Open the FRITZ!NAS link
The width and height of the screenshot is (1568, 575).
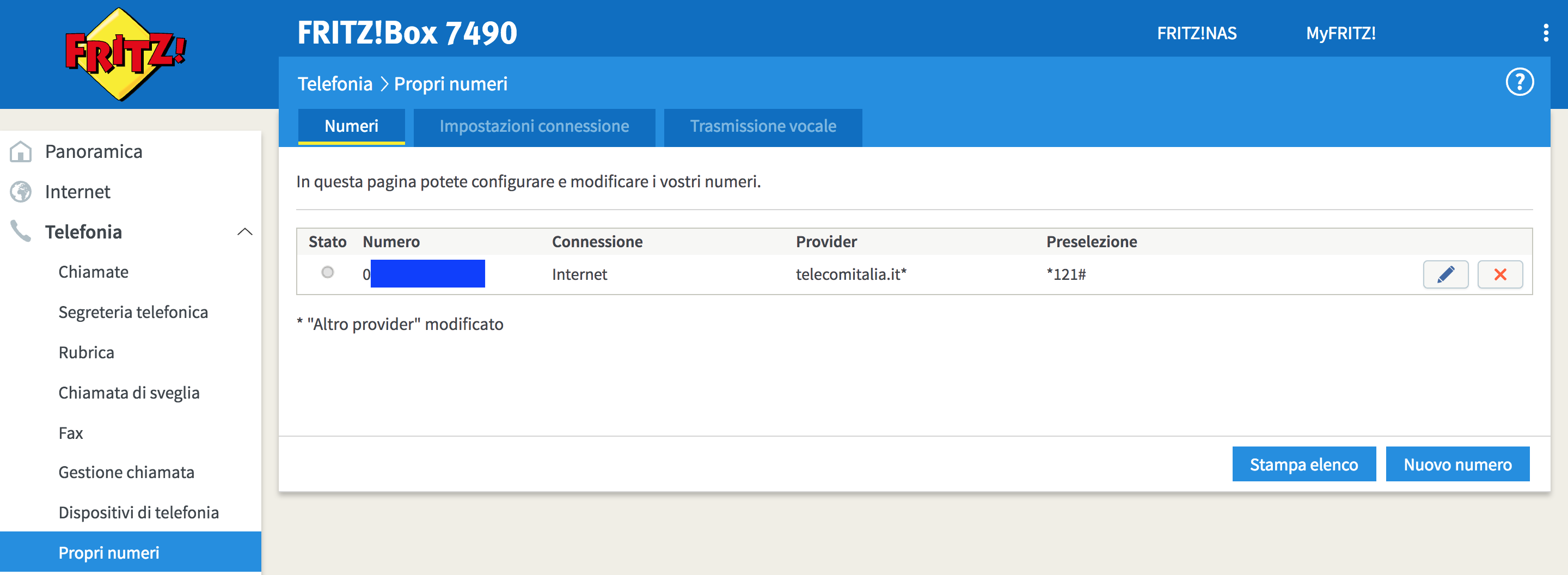click(1197, 33)
